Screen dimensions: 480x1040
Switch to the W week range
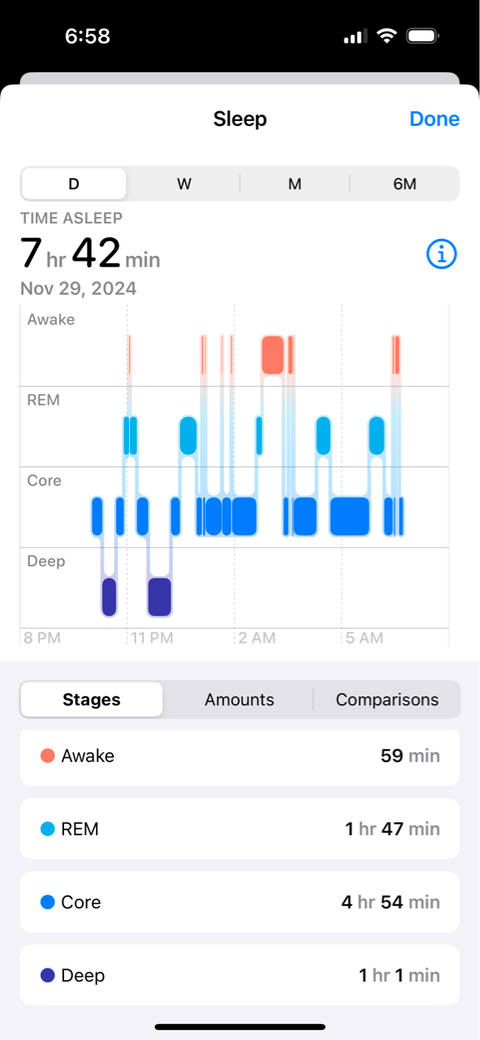click(x=184, y=184)
